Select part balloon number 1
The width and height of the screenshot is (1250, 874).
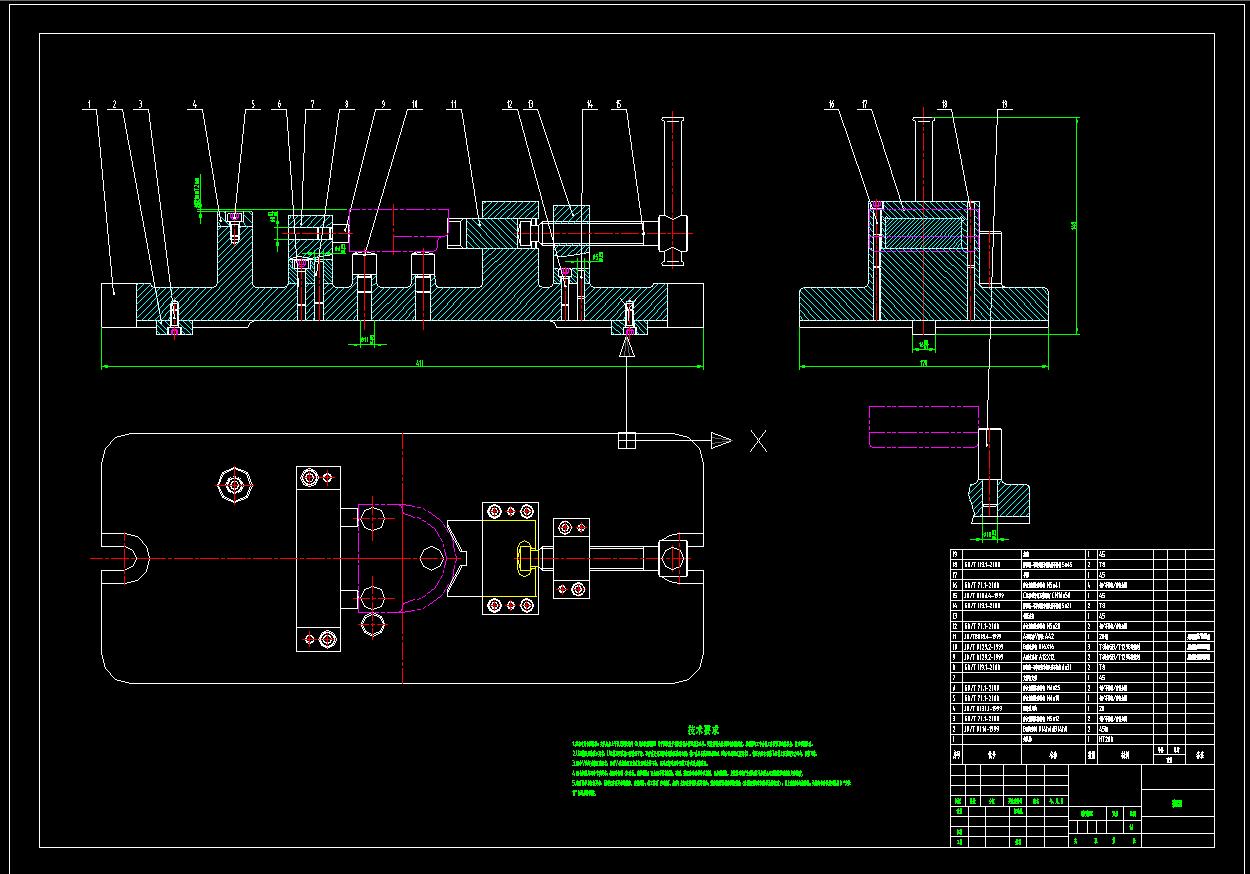coord(89,103)
